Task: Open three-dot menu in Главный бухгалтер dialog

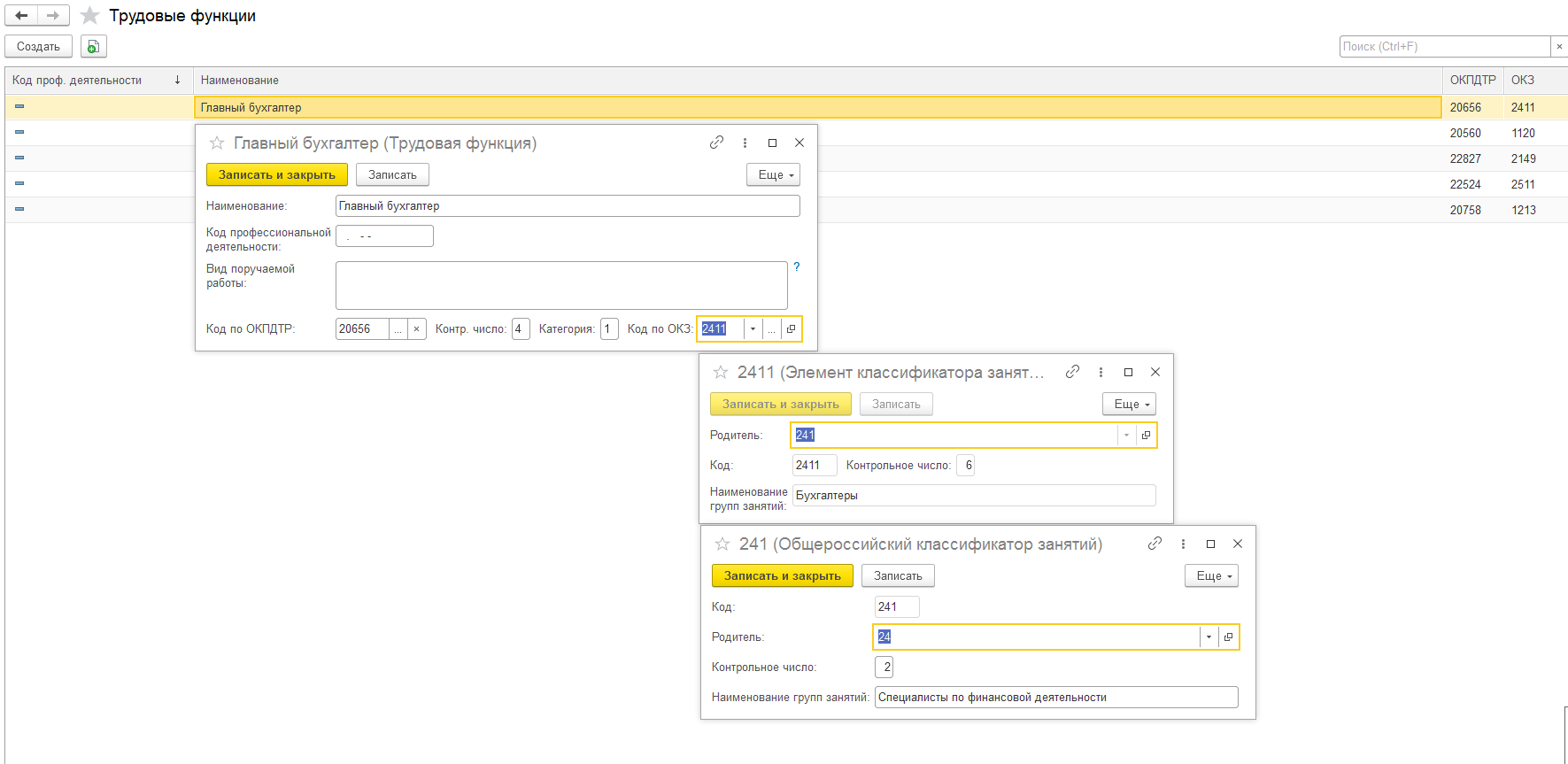Action: tap(745, 143)
